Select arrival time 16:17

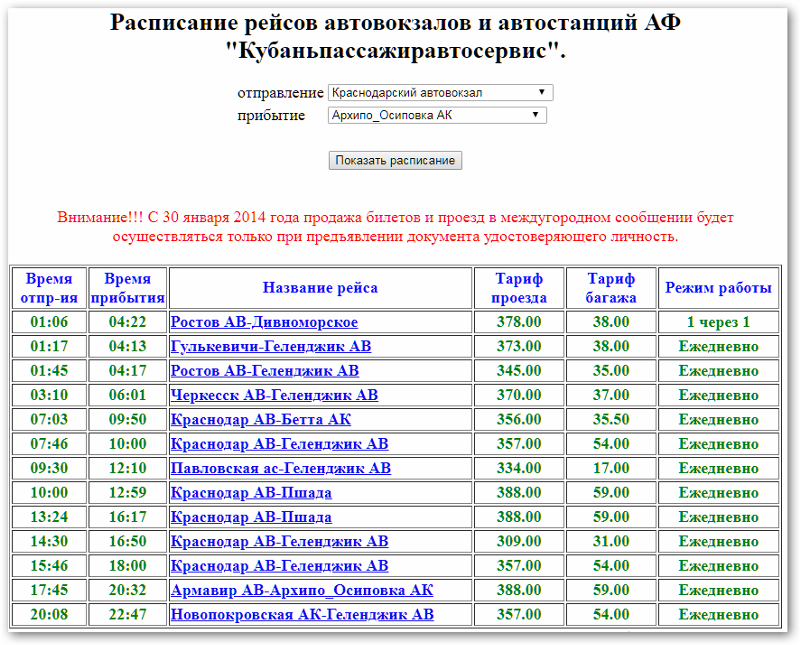click(x=128, y=517)
